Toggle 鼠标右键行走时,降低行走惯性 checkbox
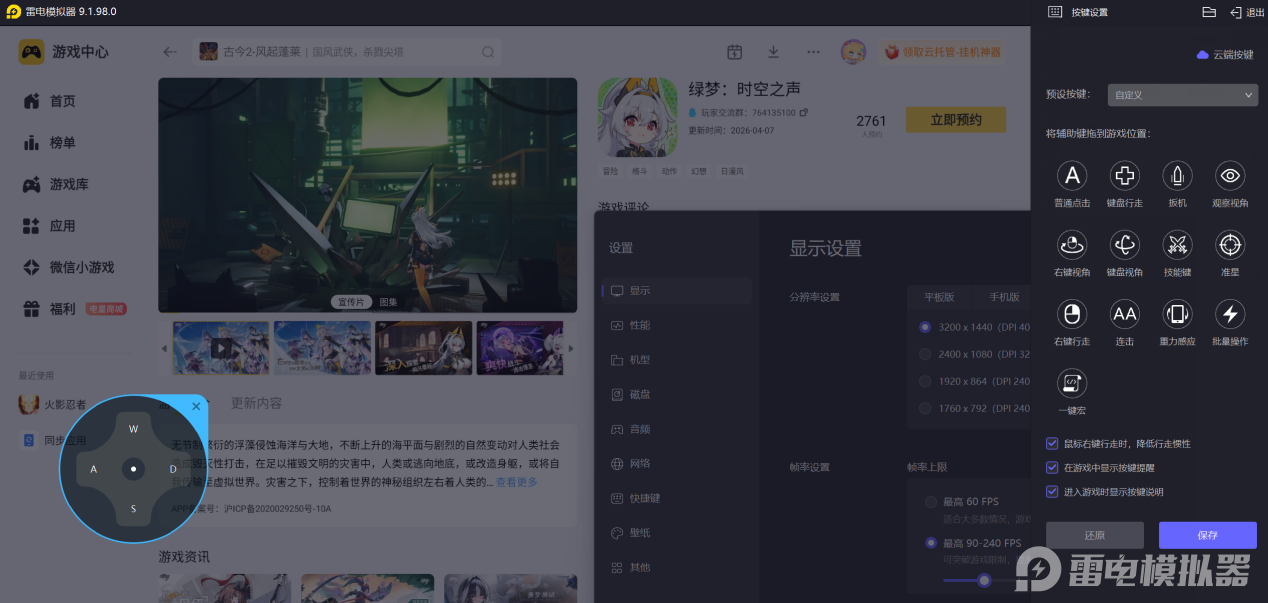1268x603 pixels. (x=1052, y=443)
